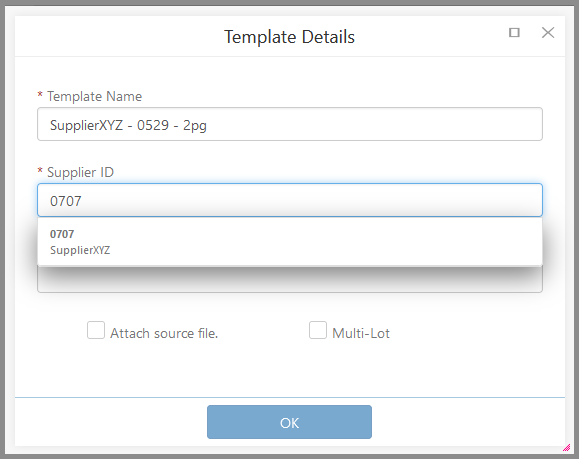Enable the Attach source file checkbox
Viewport: 579px width, 459px height.
[x=96, y=330]
